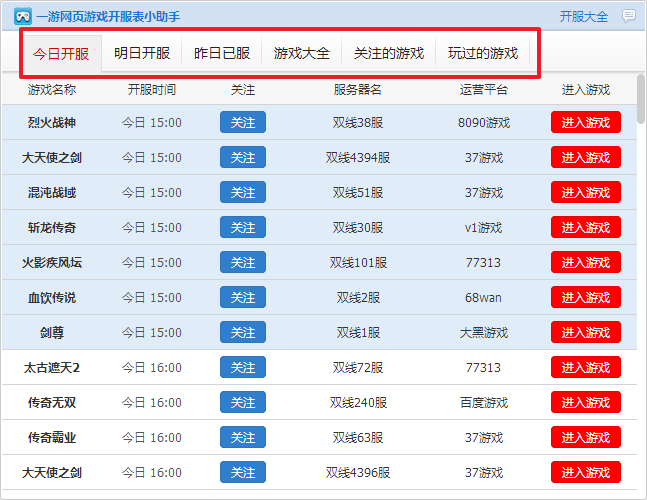This screenshot has height=500, width=647.
Task: Enter 烈火战神 via 进入游戏 button
Action: tap(586, 122)
